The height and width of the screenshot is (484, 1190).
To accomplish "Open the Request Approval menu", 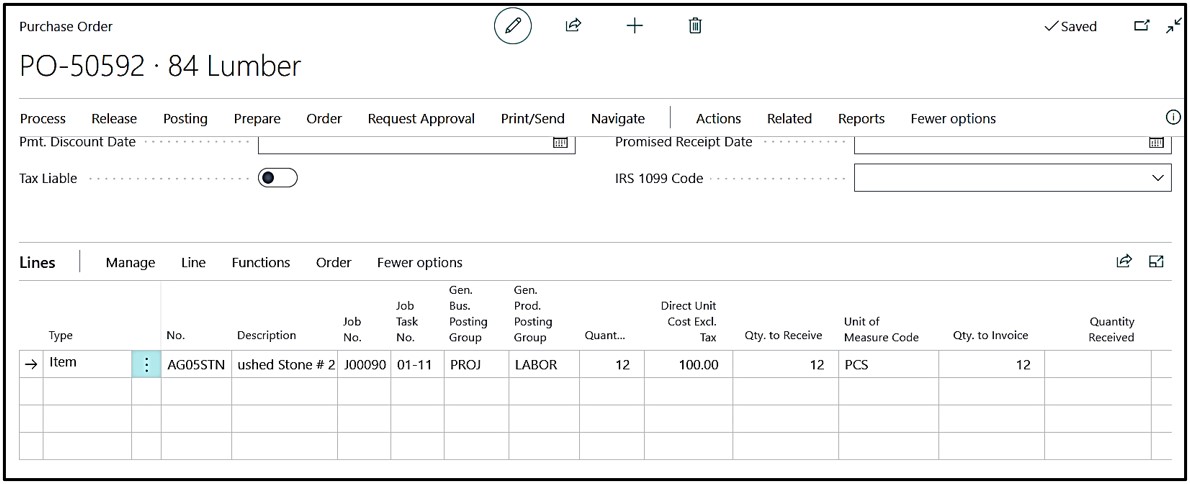I will pos(421,118).
